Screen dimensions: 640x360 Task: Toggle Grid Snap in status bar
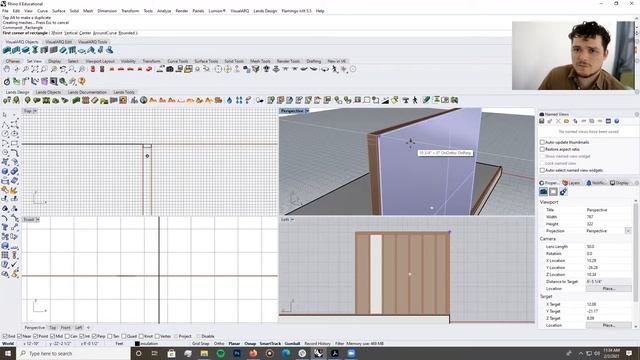(200, 344)
